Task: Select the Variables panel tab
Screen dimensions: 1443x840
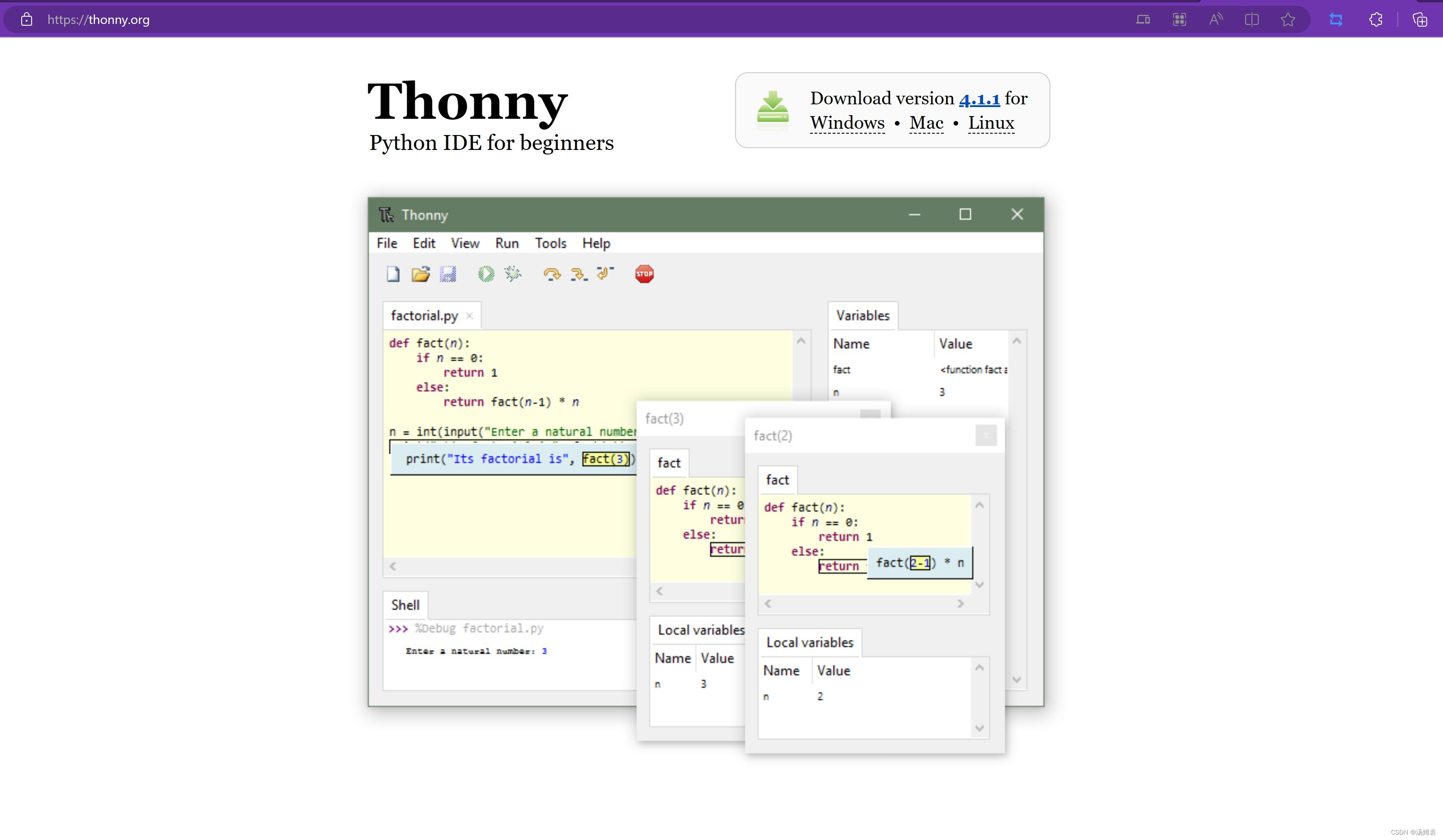Action: coord(862,316)
